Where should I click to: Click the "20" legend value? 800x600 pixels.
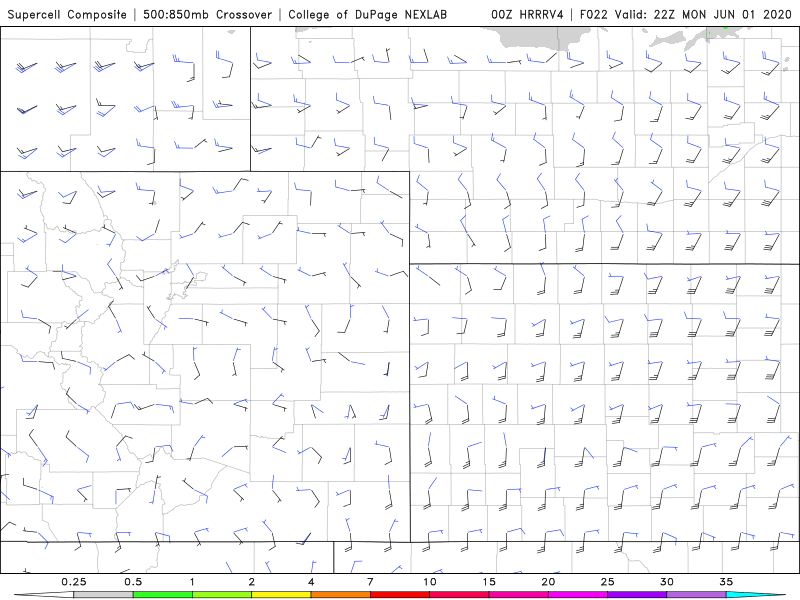point(548,582)
